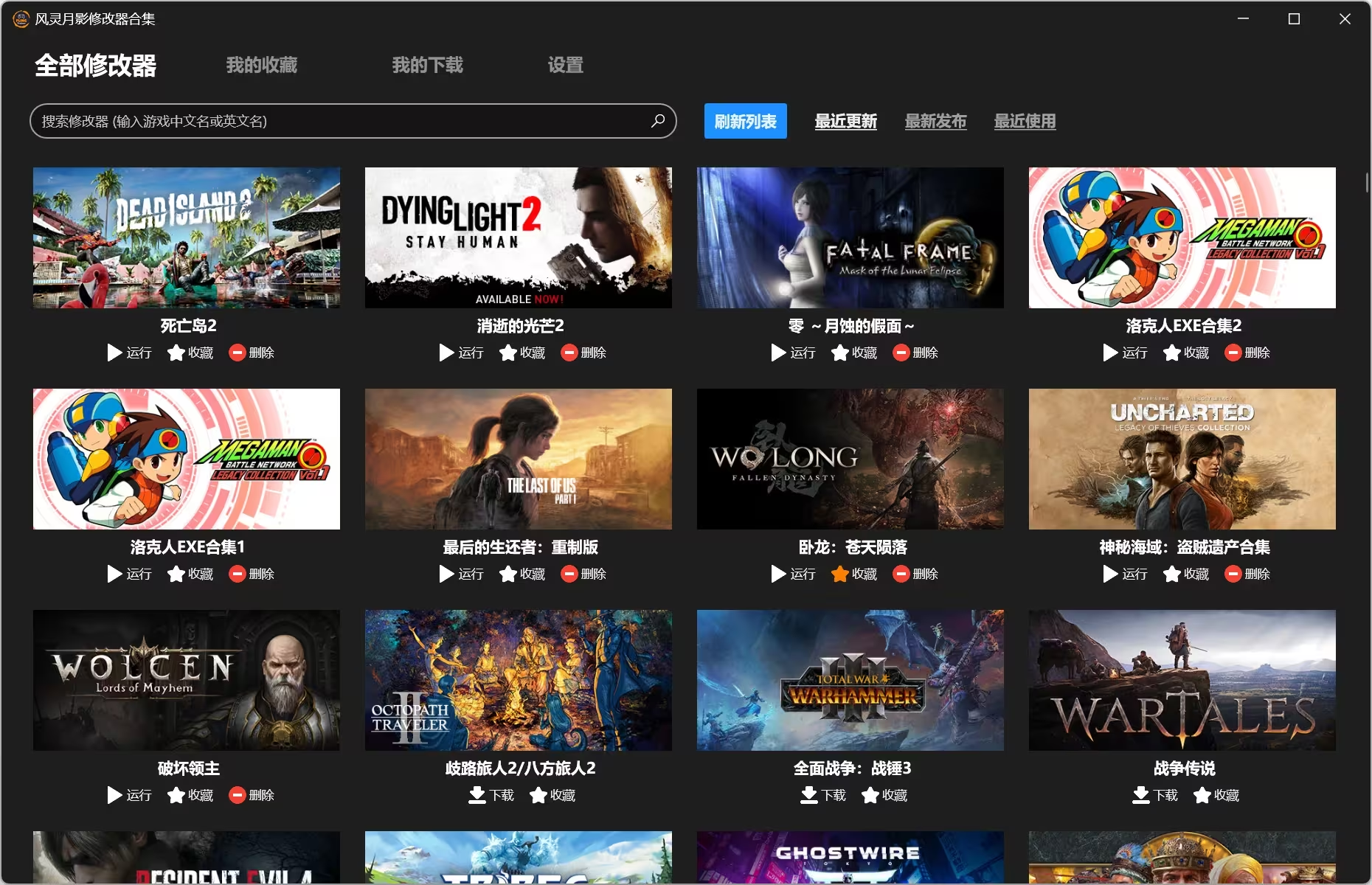Click the 死亡岛2 game title

[188, 326]
